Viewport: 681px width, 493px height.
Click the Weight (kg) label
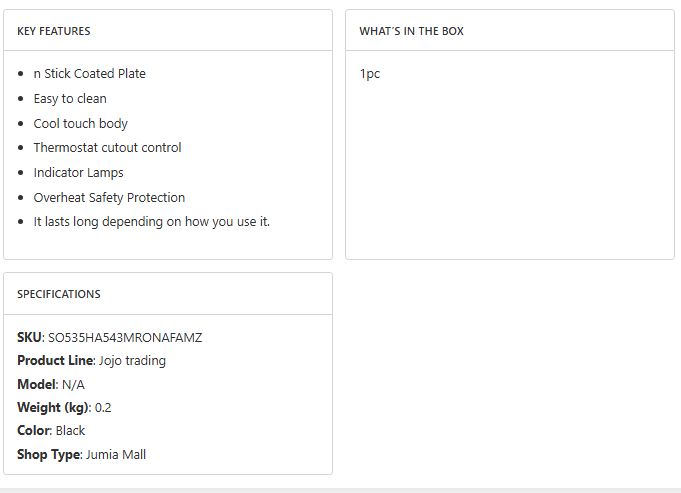click(x=54, y=407)
